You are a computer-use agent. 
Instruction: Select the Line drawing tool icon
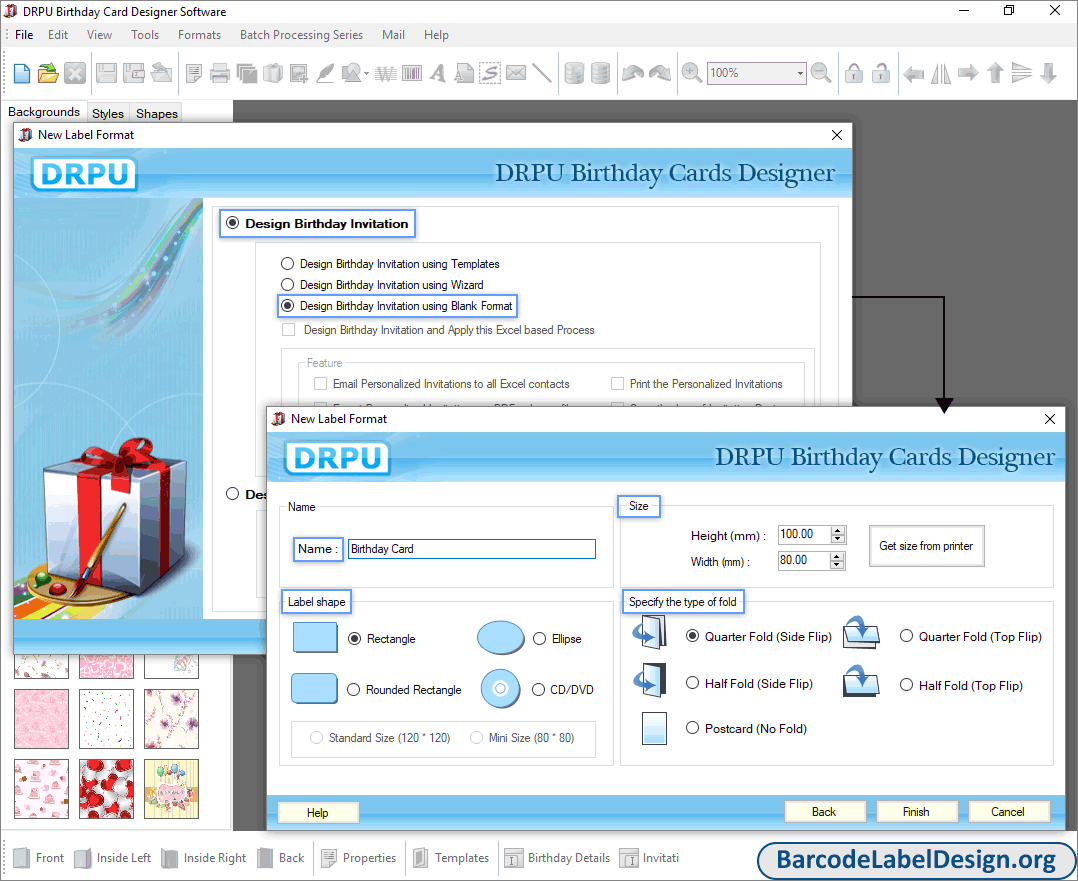click(542, 73)
